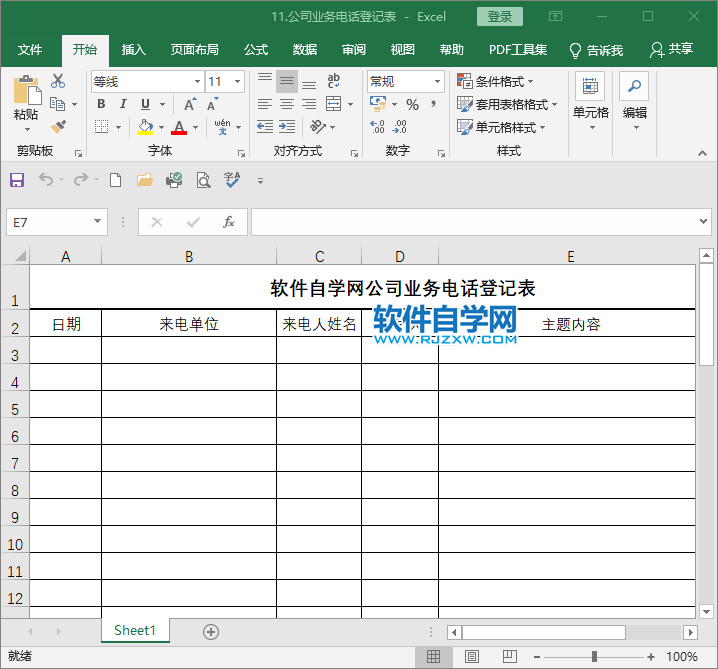Click the new blank document icon
The width and height of the screenshot is (718, 669).
pyautogui.click(x=115, y=180)
